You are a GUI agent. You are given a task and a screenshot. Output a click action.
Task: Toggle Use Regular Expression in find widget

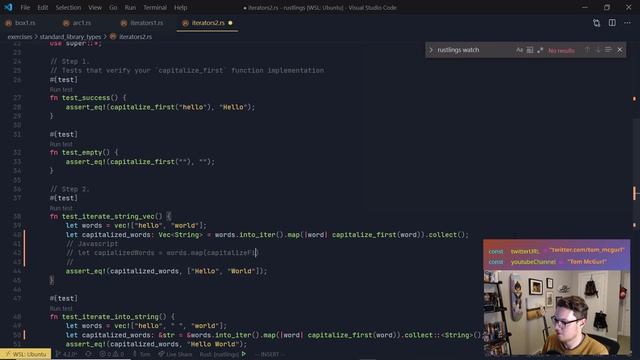540,50
